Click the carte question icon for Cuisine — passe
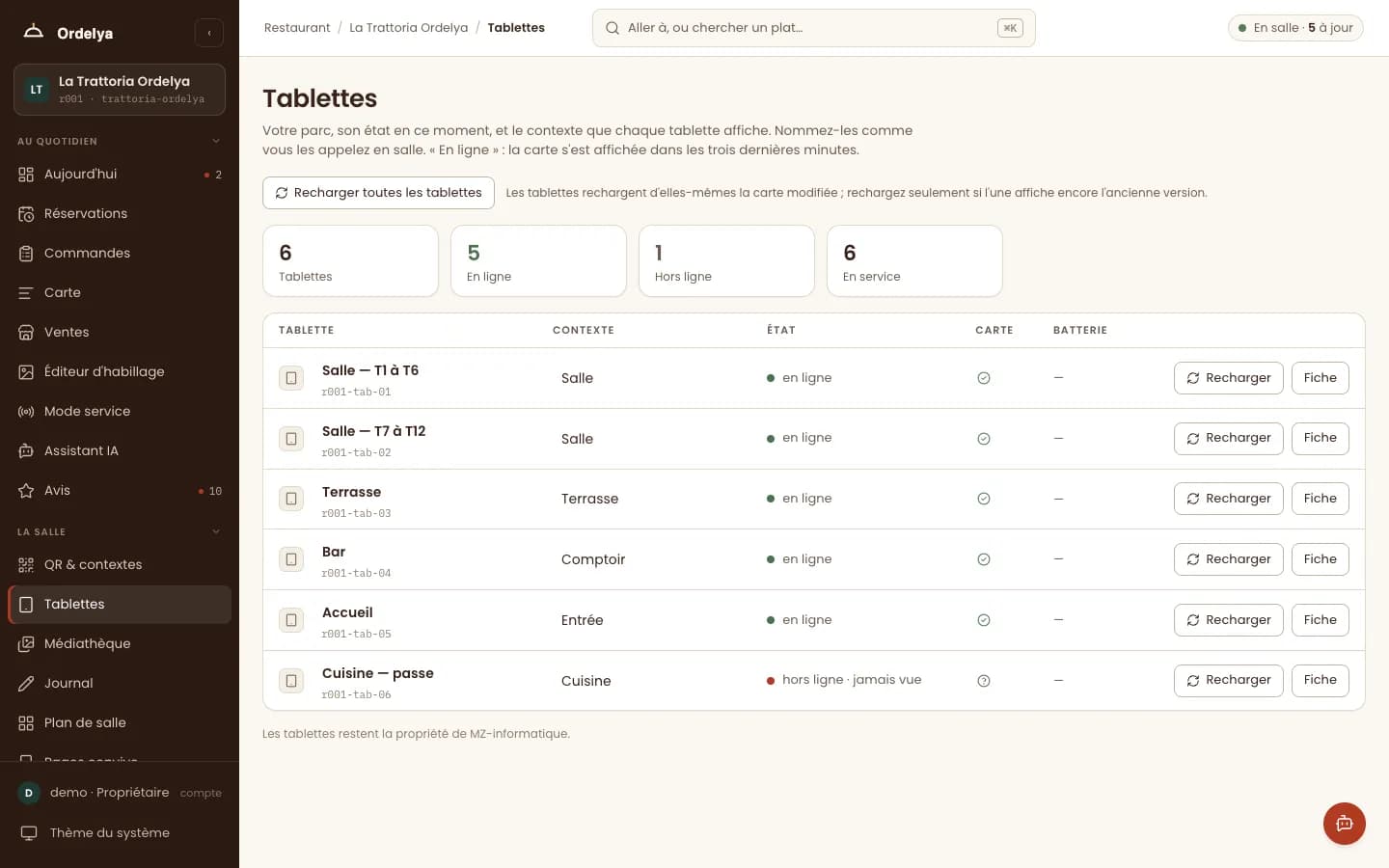Viewport: 1389px width, 868px height. 984,681
